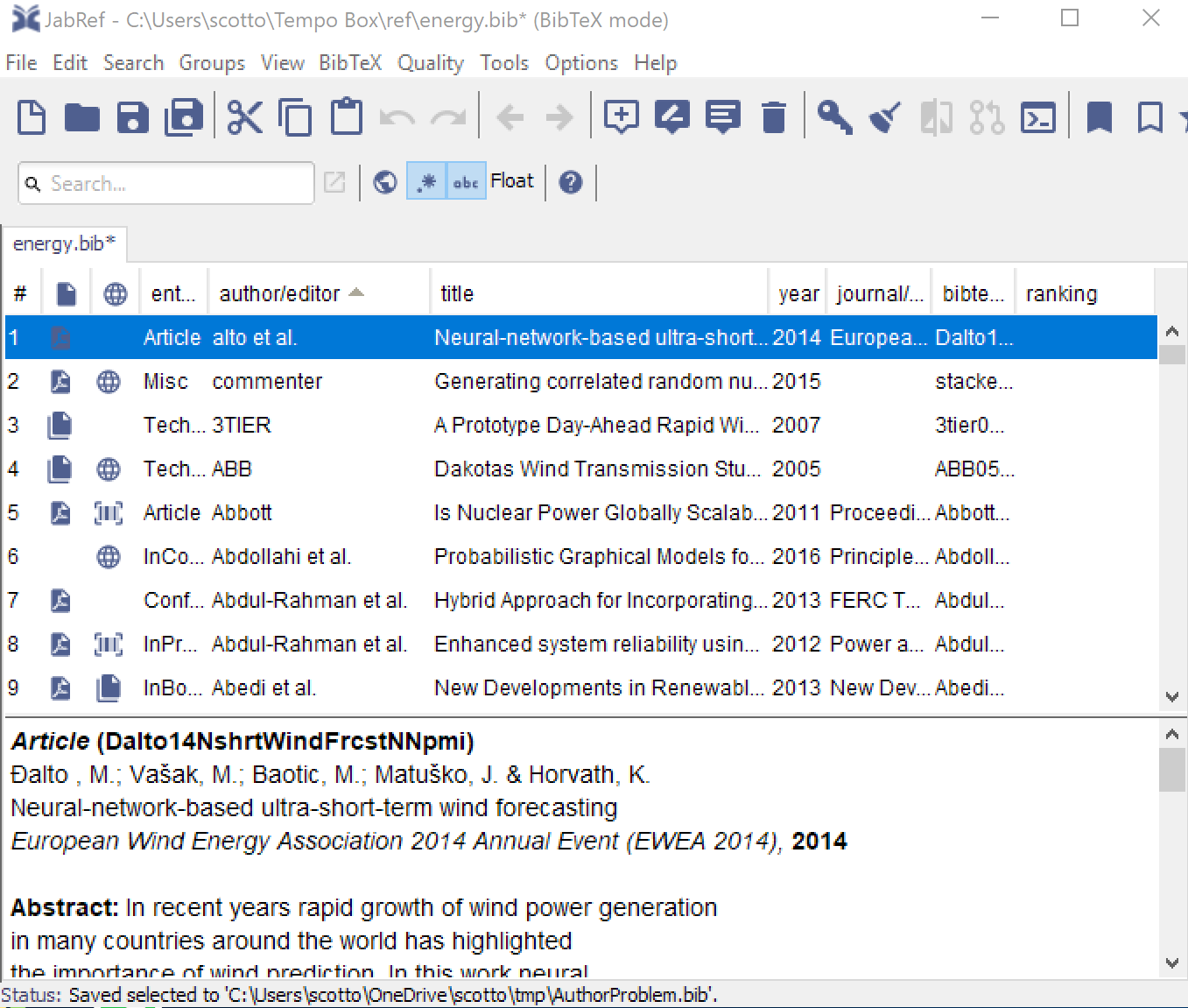1188x1008 pixels.
Task: Sort by entry type column header
Action: tap(173, 293)
